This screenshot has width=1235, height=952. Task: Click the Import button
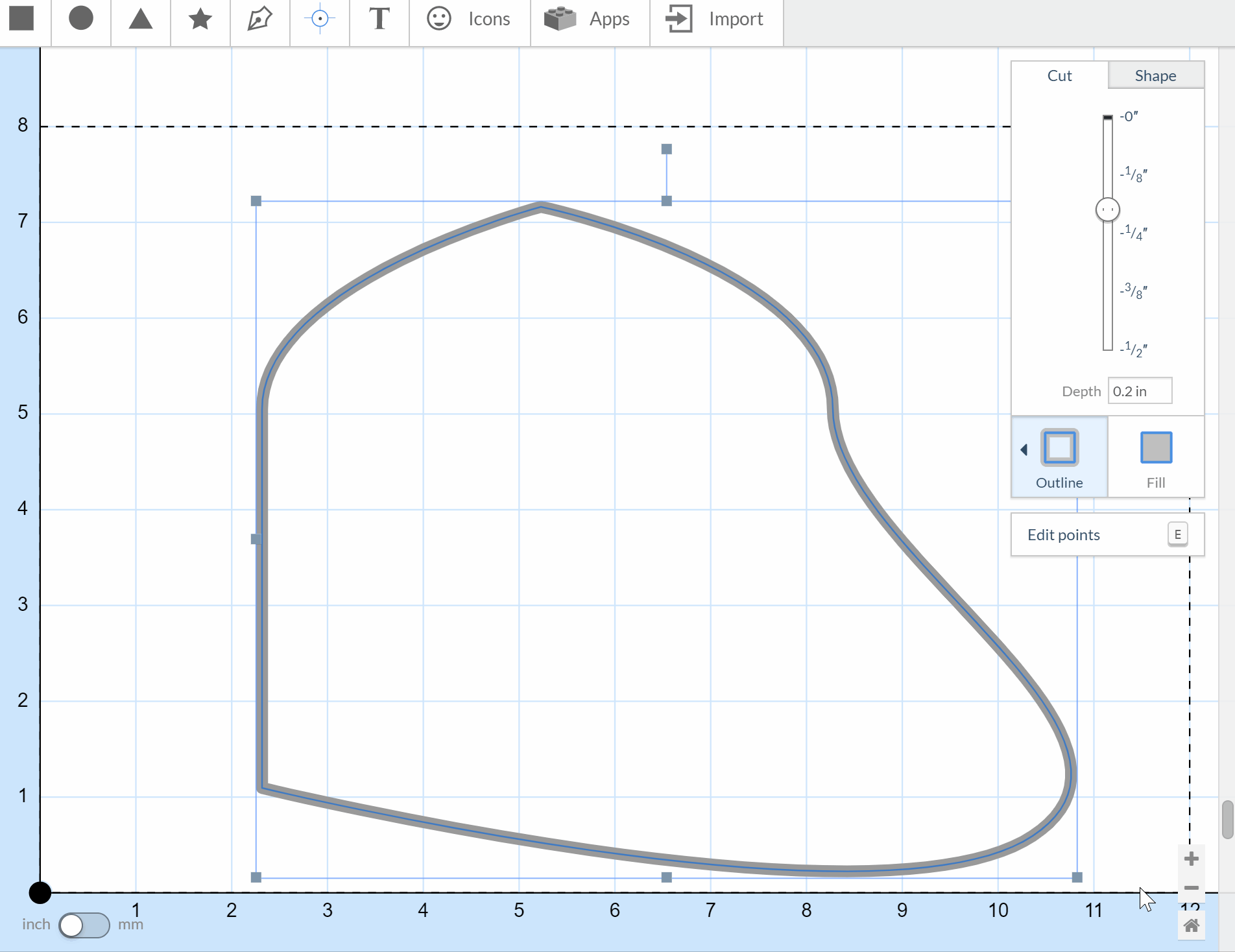(715, 19)
